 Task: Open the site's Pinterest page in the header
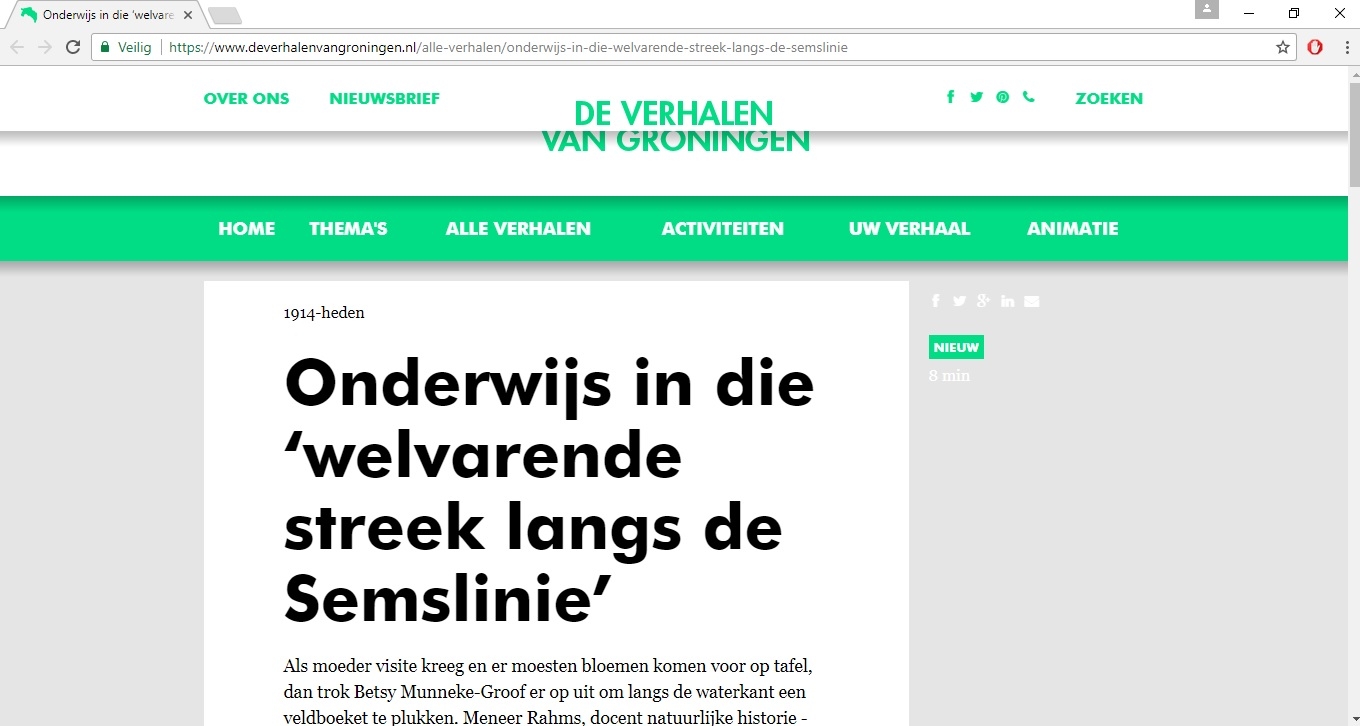pos(1002,97)
